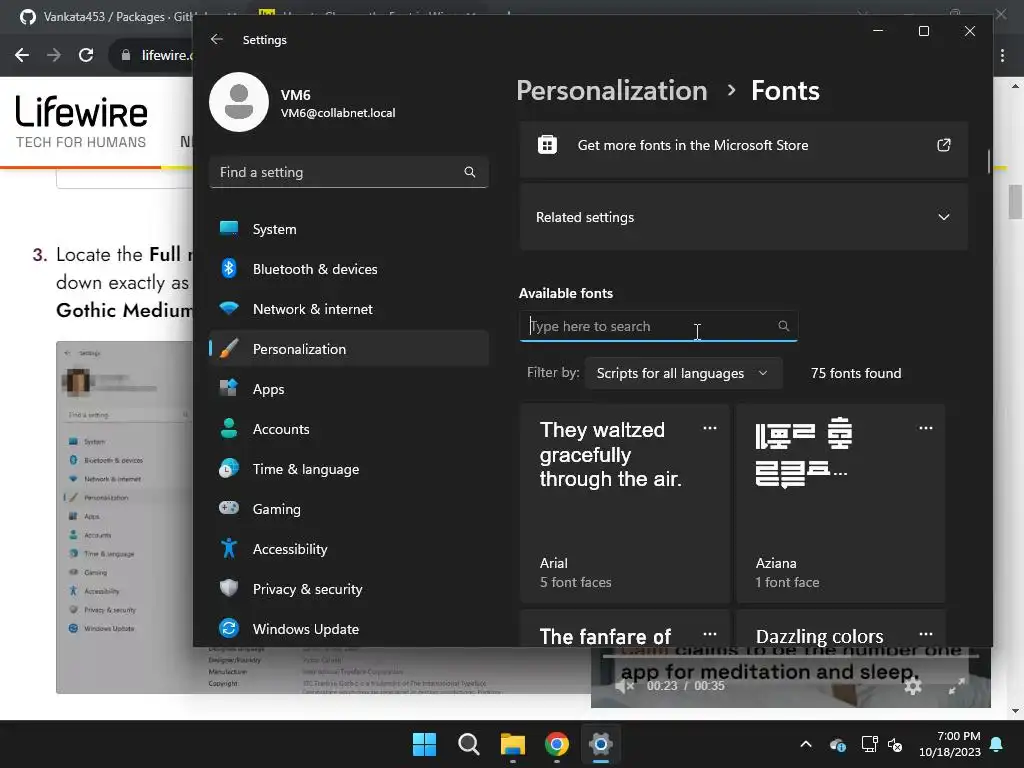Screen dimensions: 1024x768
Task: Reload the page in Chrome
Action: (x=86, y=55)
